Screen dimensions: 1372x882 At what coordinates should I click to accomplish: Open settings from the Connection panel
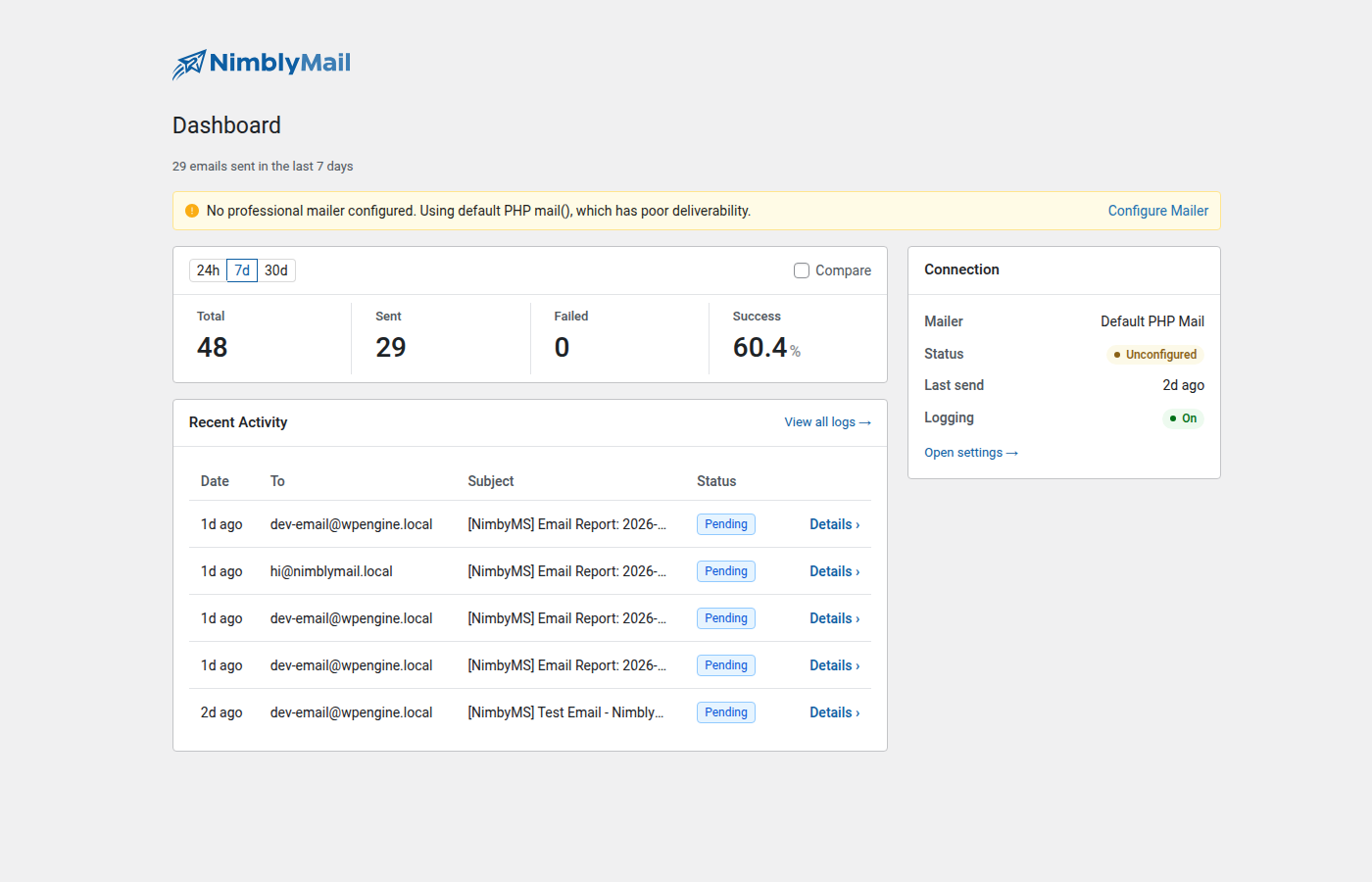[971, 453]
